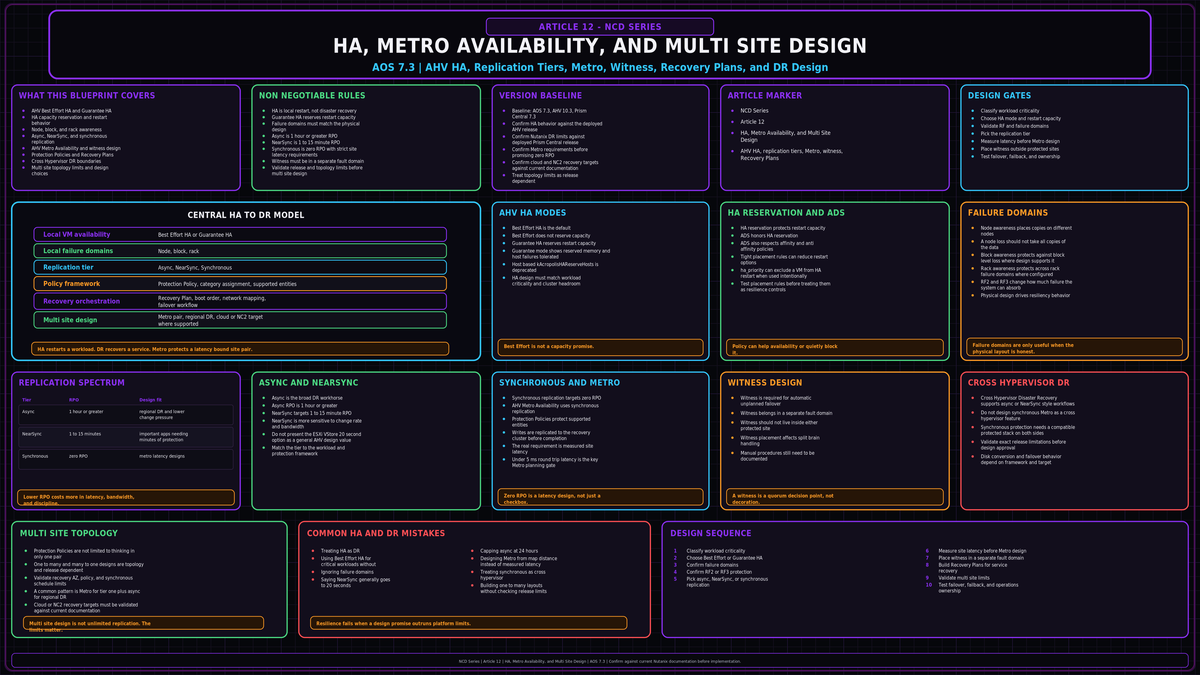Click the 'Resilience fails when a design promise' callout

[469, 623]
